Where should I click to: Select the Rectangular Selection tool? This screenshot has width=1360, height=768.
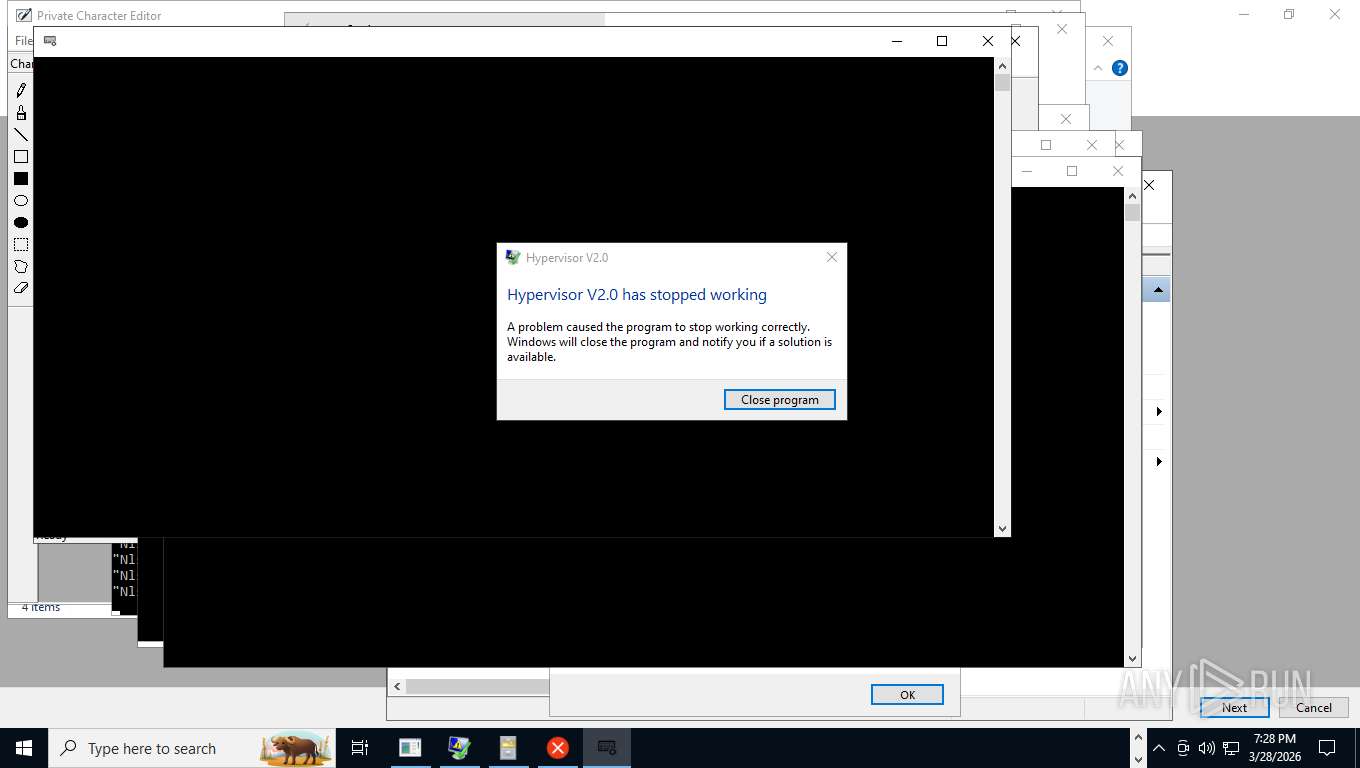click(x=21, y=245)
